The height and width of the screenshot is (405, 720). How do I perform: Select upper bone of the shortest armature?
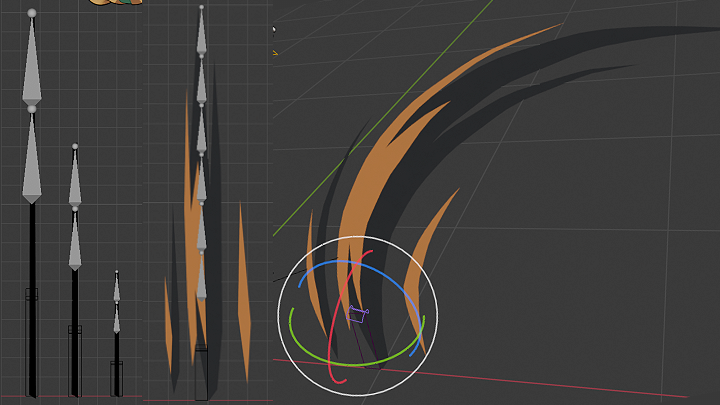[x=117, y=287]
